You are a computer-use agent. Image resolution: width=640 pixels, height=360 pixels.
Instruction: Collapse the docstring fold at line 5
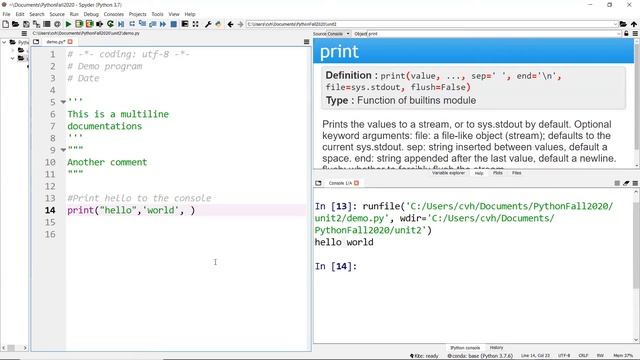(63, 102)
